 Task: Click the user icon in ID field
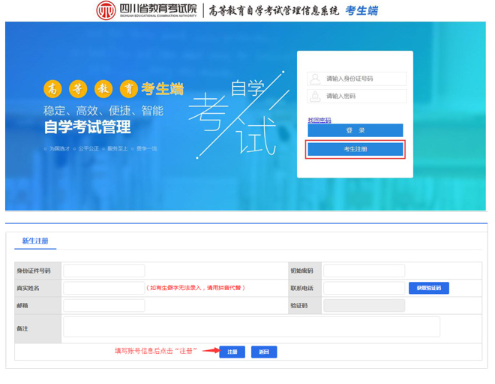(x=315, y=79)
